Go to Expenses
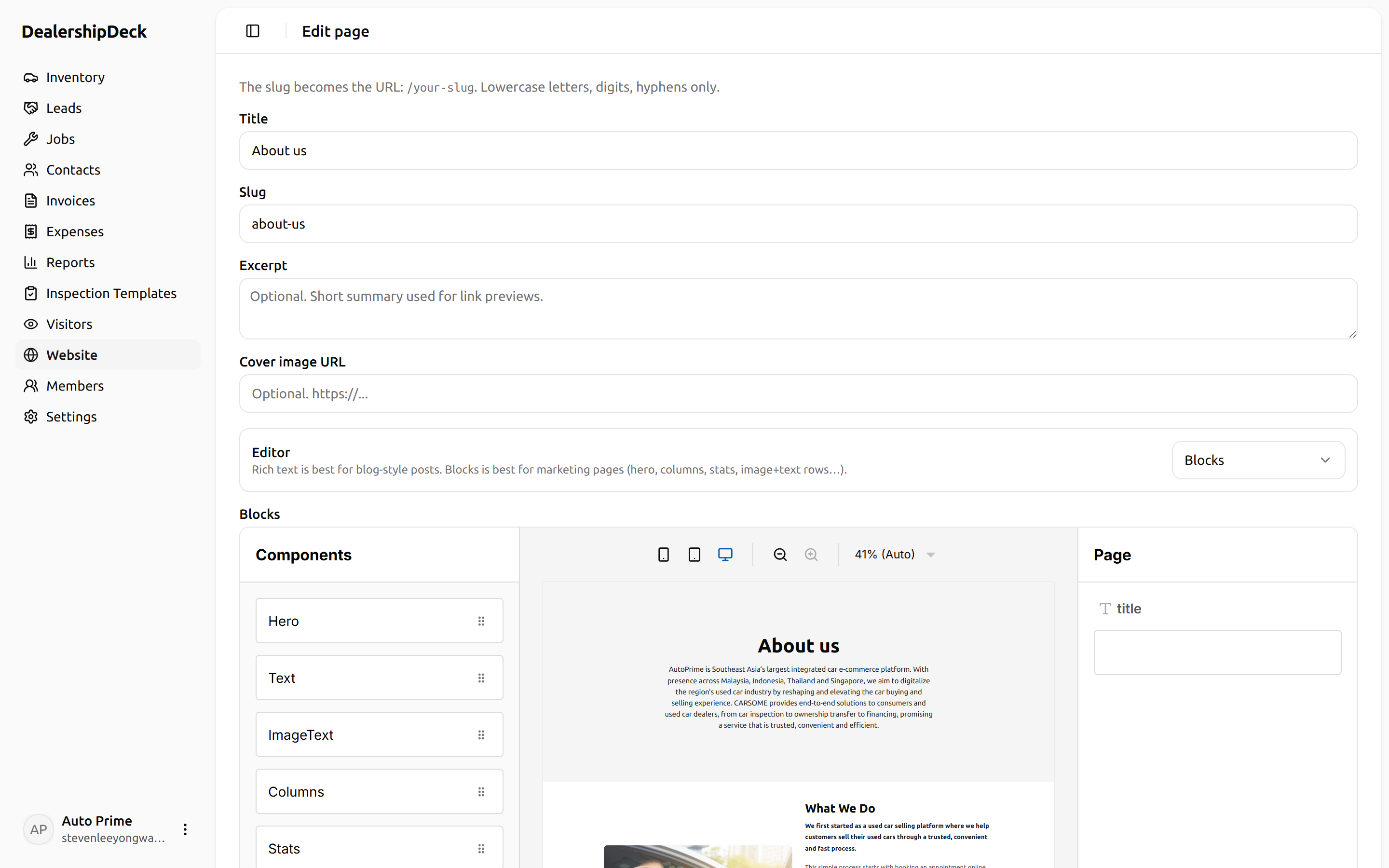The height and width of the screenshot is (868, 1389). click(x=108, y=231)
